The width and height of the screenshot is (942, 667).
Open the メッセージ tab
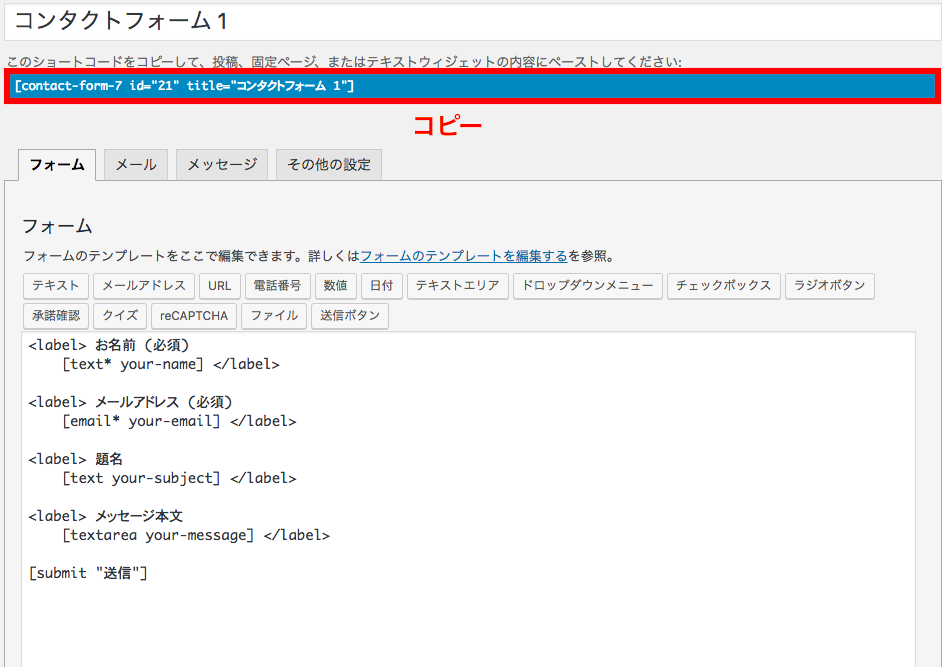click(x=222, y=165)
